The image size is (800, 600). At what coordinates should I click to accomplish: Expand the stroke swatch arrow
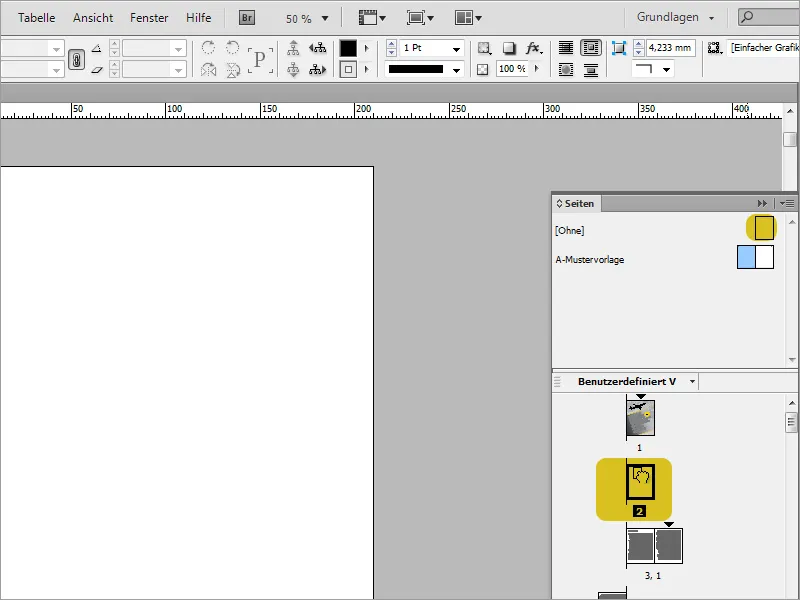pyautogui.click(x=366, y=69)
